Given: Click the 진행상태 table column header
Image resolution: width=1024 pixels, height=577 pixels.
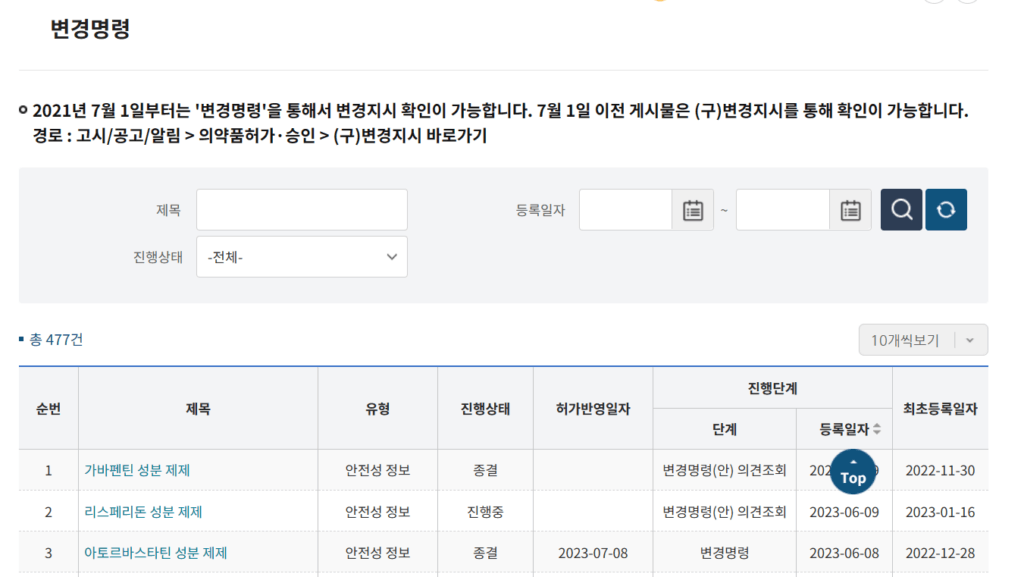Looking at the screenshot, I should [x=485, y=409].
